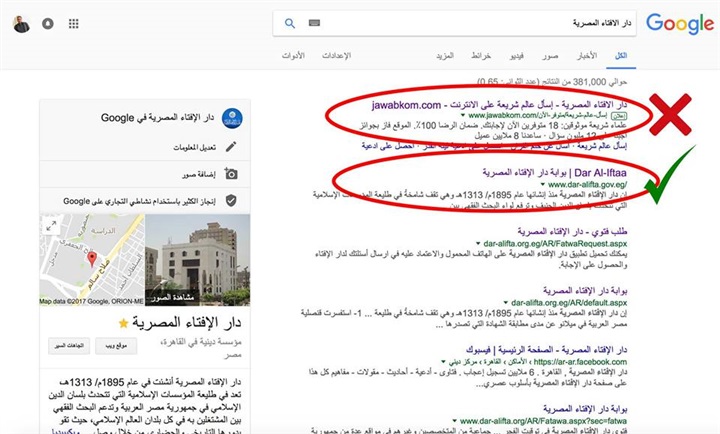
Task: Expand the map with the arrows icon
Action: point(51,225)
